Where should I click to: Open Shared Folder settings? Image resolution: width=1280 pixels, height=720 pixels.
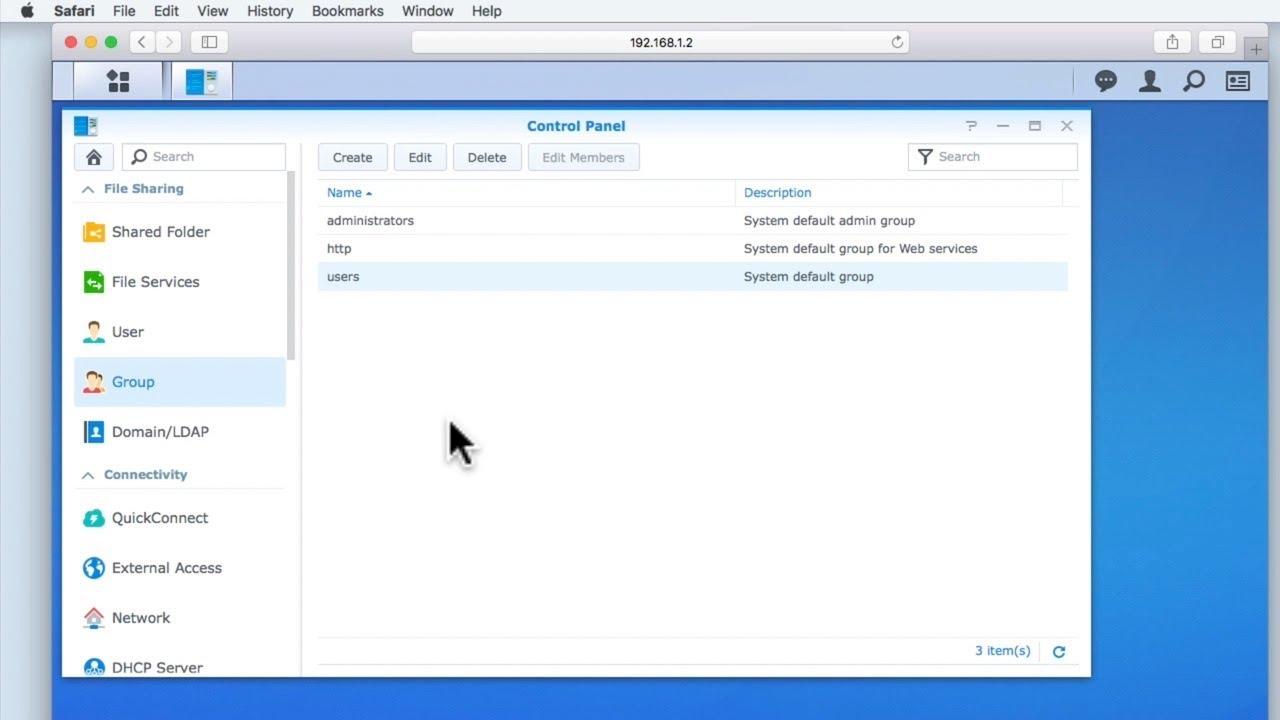[180, 232]
